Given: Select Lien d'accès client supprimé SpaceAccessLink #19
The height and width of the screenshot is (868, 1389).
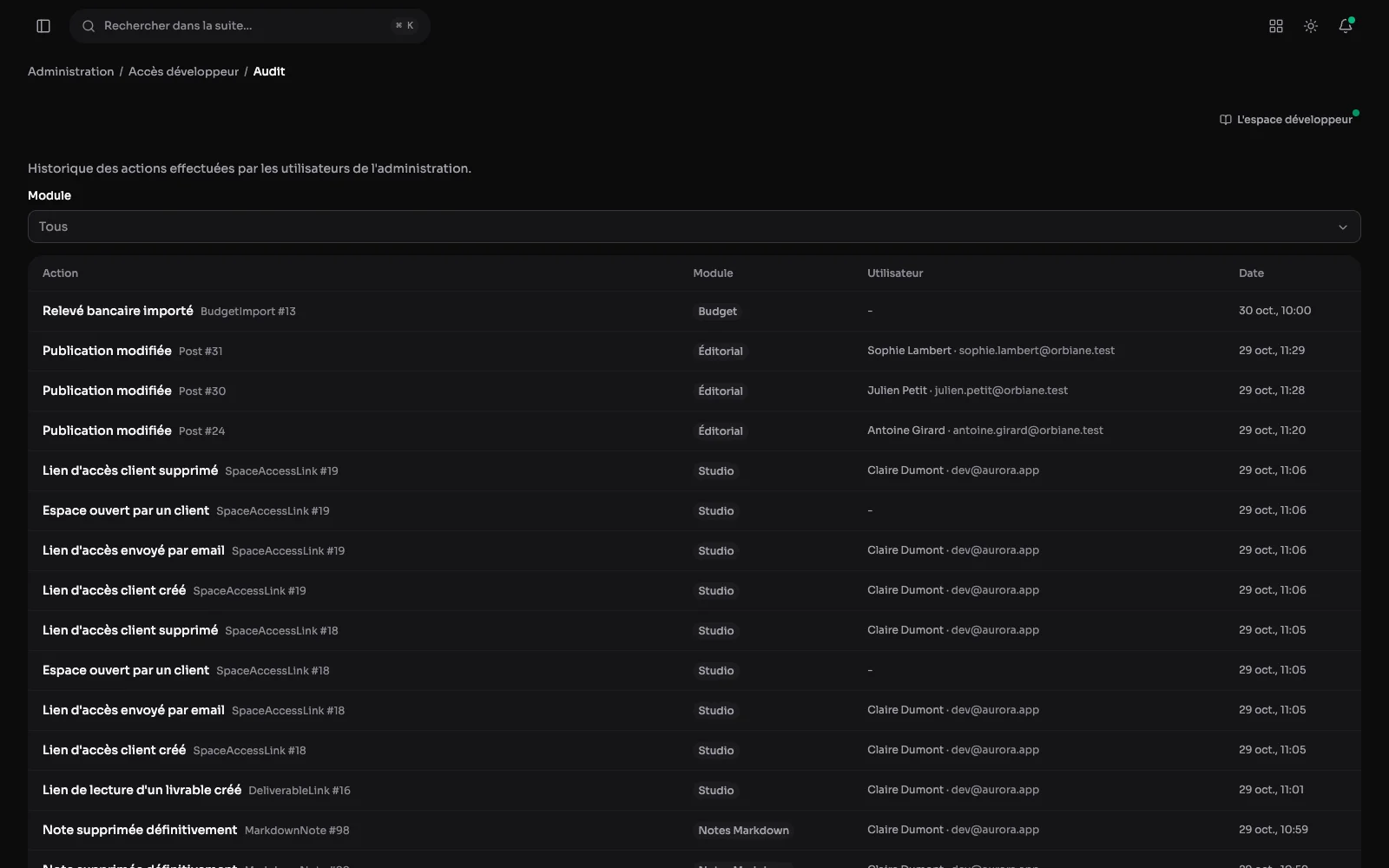Looking at the screenshot, I should click(694, 470).
